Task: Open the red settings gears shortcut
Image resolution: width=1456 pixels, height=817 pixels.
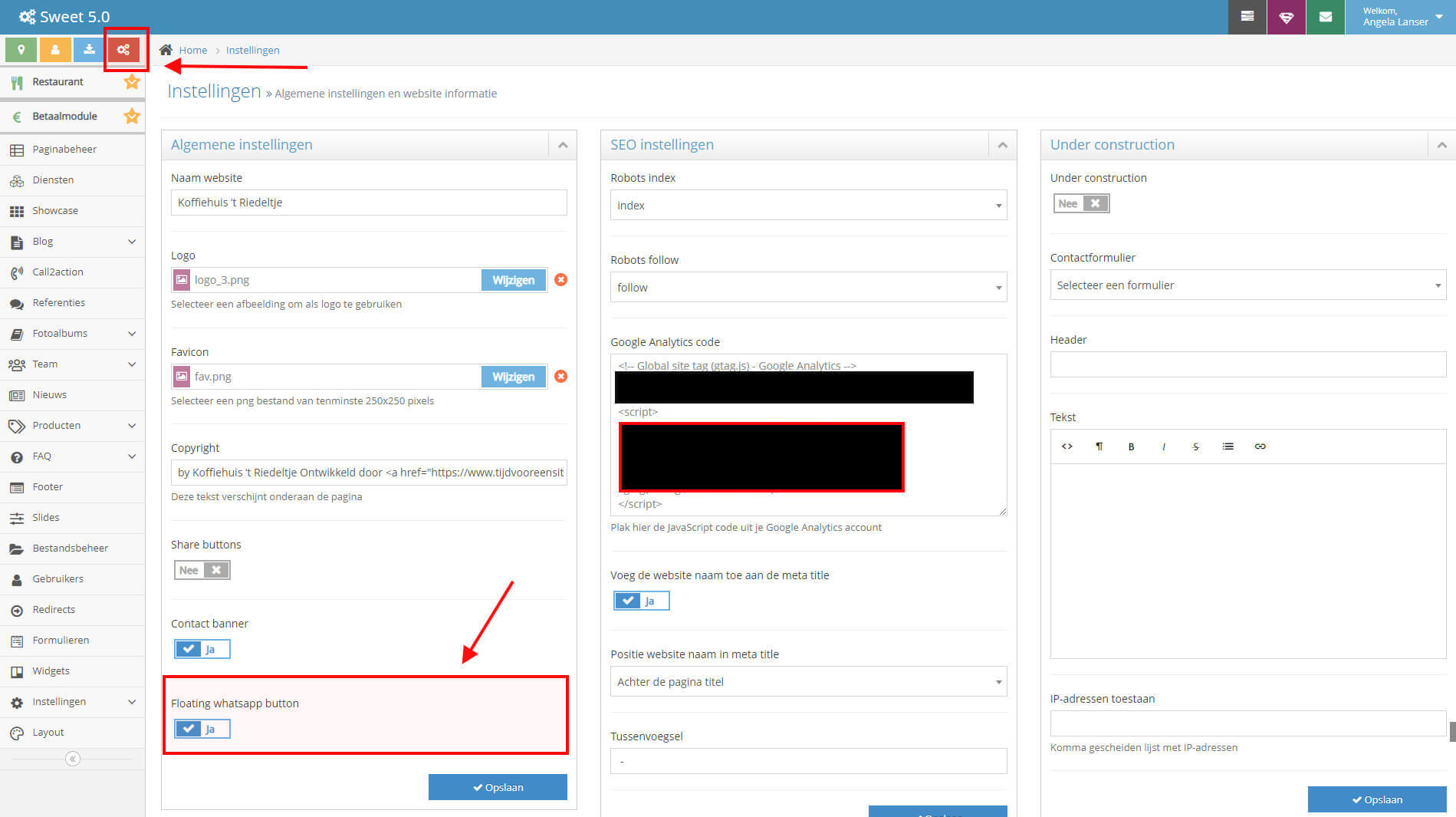Action: [x=123, y=50]
